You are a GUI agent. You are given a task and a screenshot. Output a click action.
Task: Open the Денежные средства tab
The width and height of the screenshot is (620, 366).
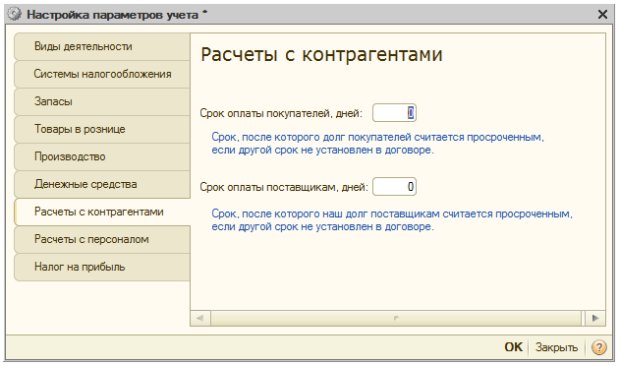[102, 185]
